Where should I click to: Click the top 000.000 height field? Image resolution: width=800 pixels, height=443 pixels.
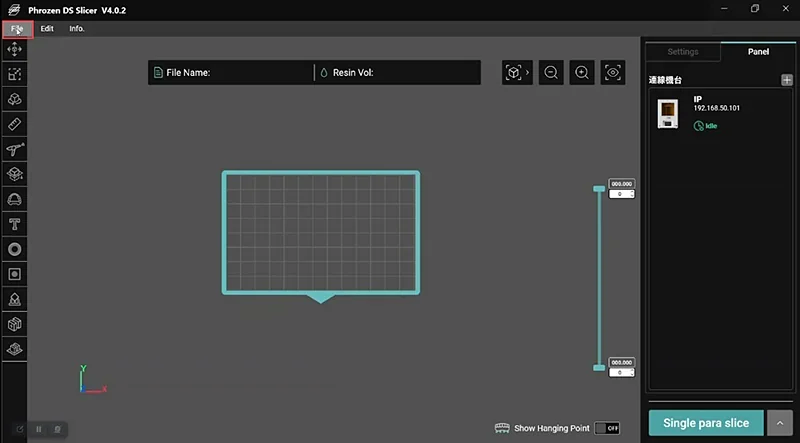pyautogui.click(x=622, y=184)
